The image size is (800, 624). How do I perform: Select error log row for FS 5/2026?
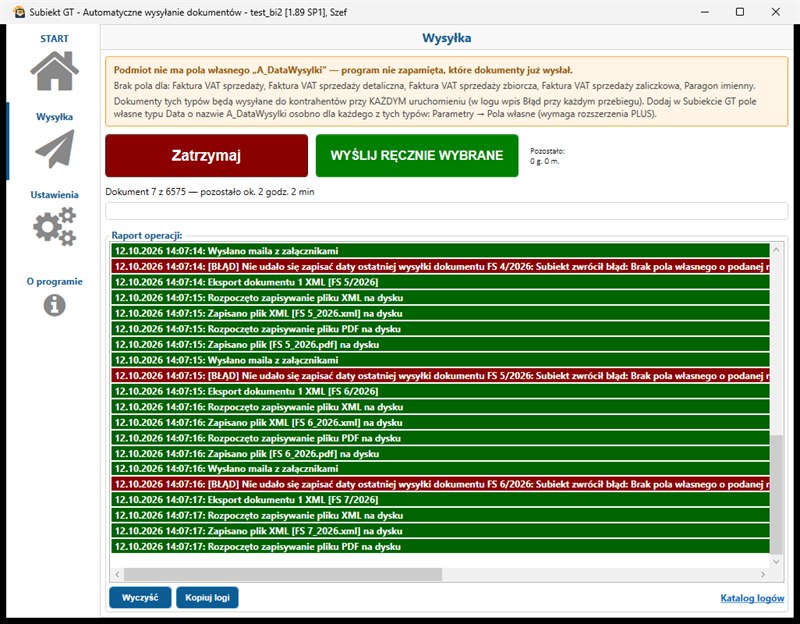tap(440, 376)
